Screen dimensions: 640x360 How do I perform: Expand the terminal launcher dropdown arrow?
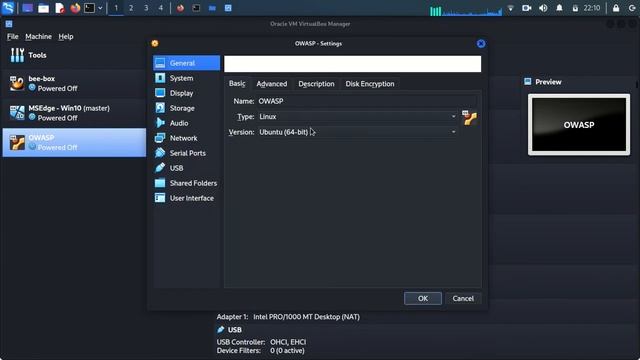pos(100,8)
